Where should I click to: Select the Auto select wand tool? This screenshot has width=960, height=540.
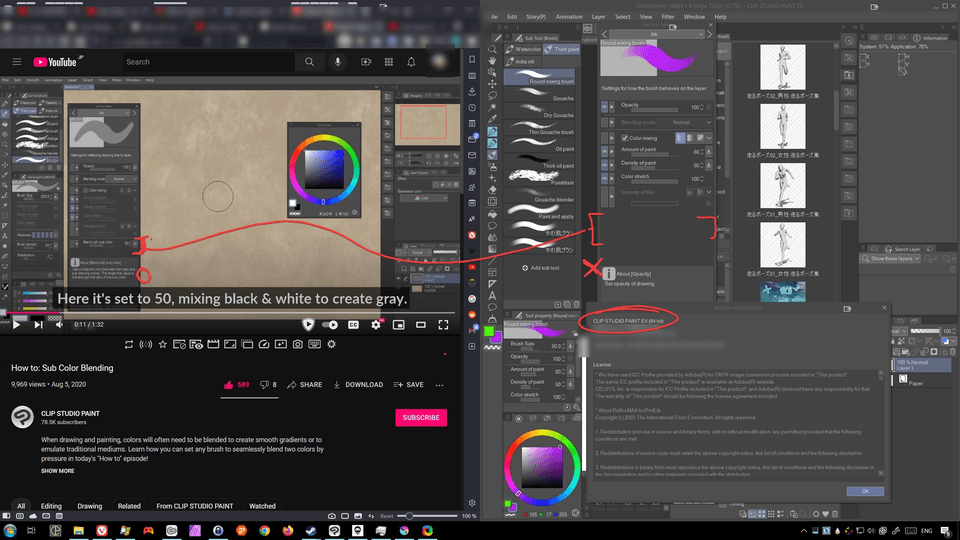point(492,108)
